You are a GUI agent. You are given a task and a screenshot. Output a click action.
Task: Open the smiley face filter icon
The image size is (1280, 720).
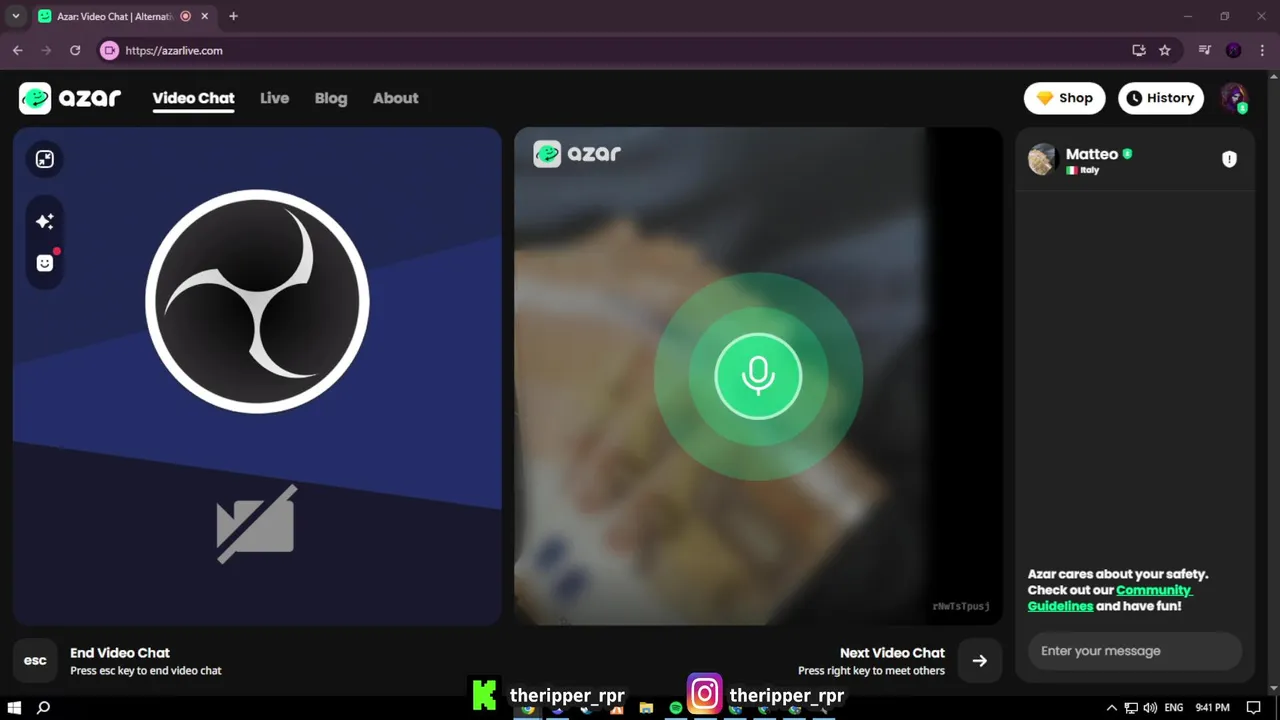pyautogui.click(x=45, y=263)
